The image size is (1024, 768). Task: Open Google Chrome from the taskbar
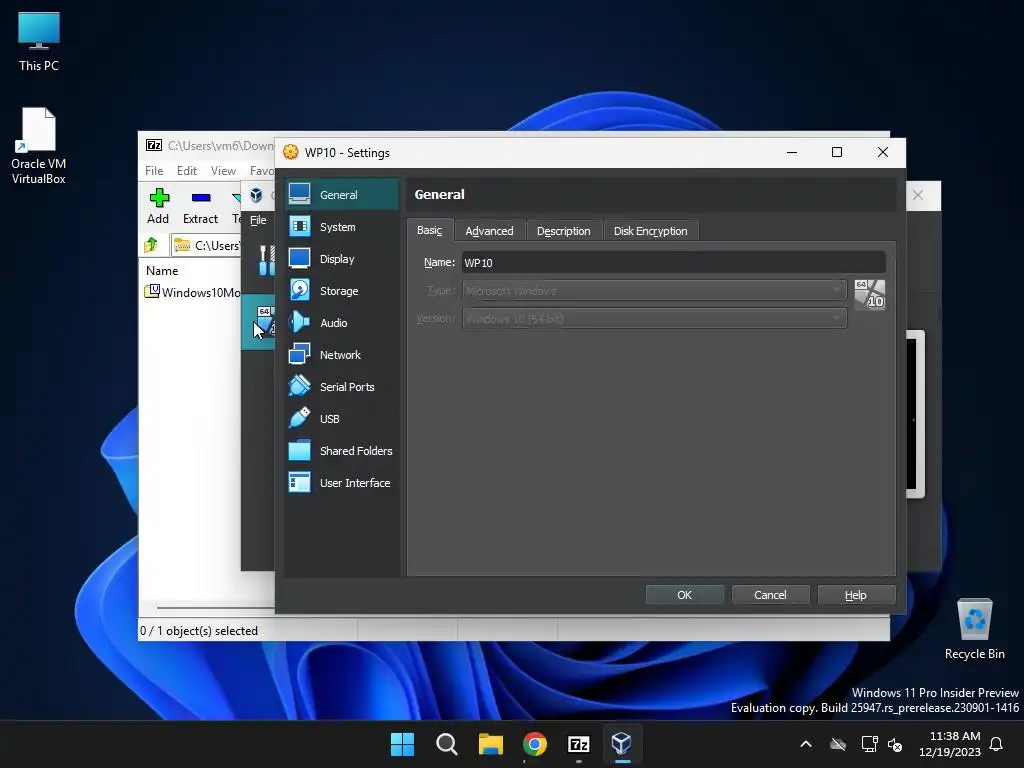pyautogui.click(x=535, y=744)
